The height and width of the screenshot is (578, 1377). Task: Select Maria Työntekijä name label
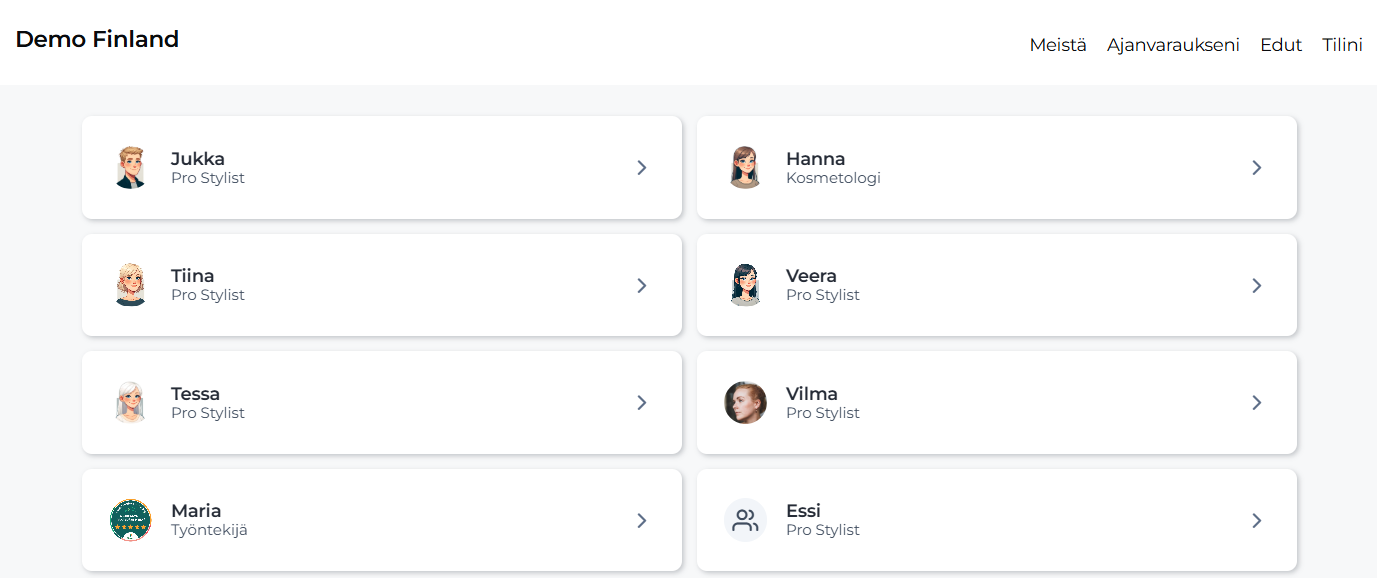pyautogui.click(x=196, y=511)
